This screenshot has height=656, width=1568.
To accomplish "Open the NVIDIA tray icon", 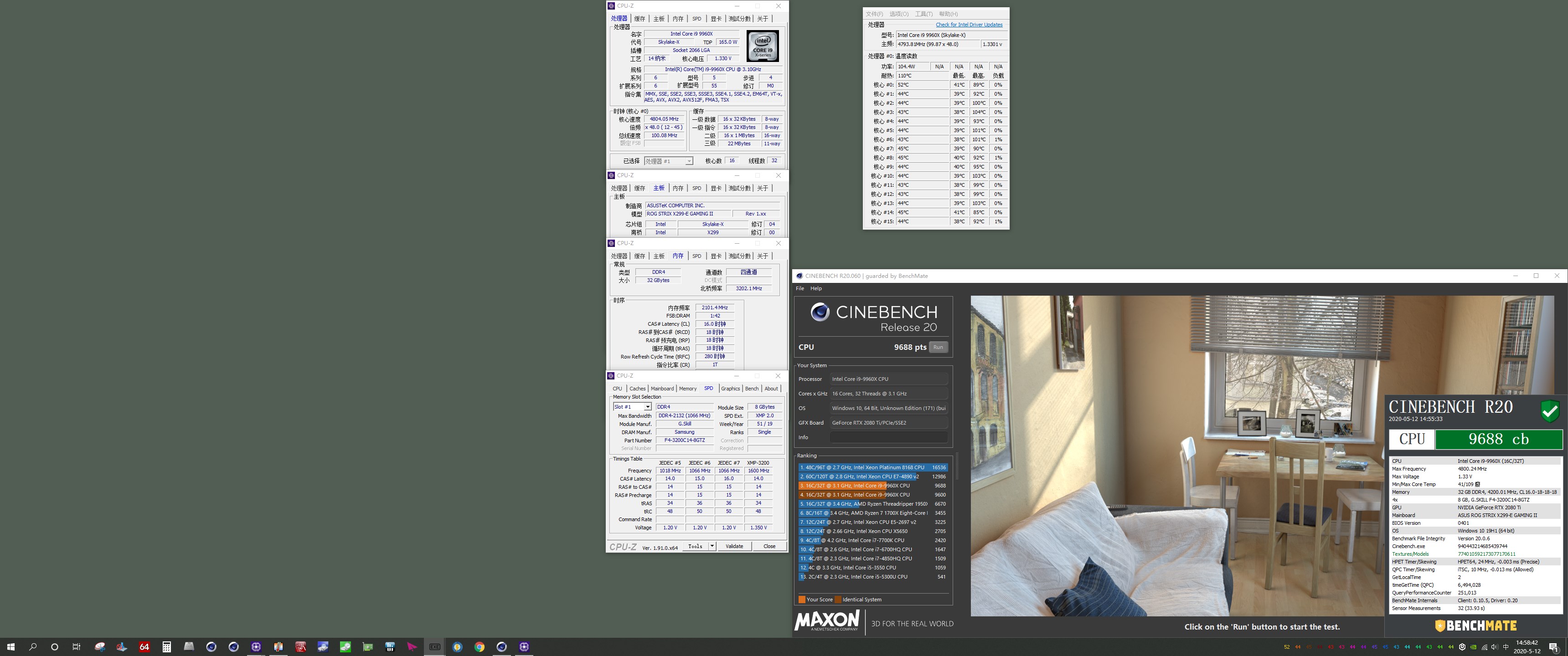I will click(1473, 647).
